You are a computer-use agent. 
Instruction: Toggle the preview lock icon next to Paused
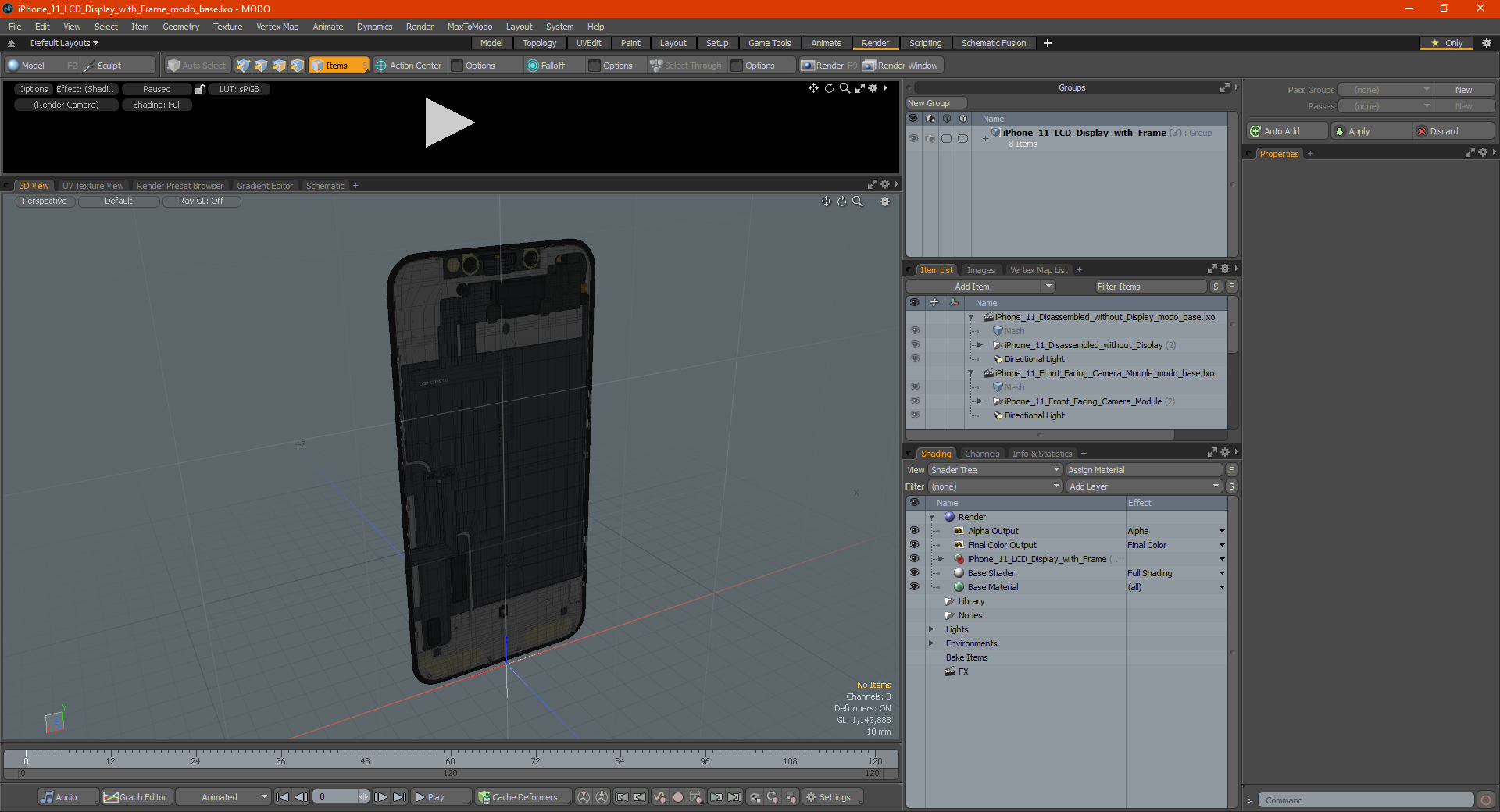(x=200, y=89)
